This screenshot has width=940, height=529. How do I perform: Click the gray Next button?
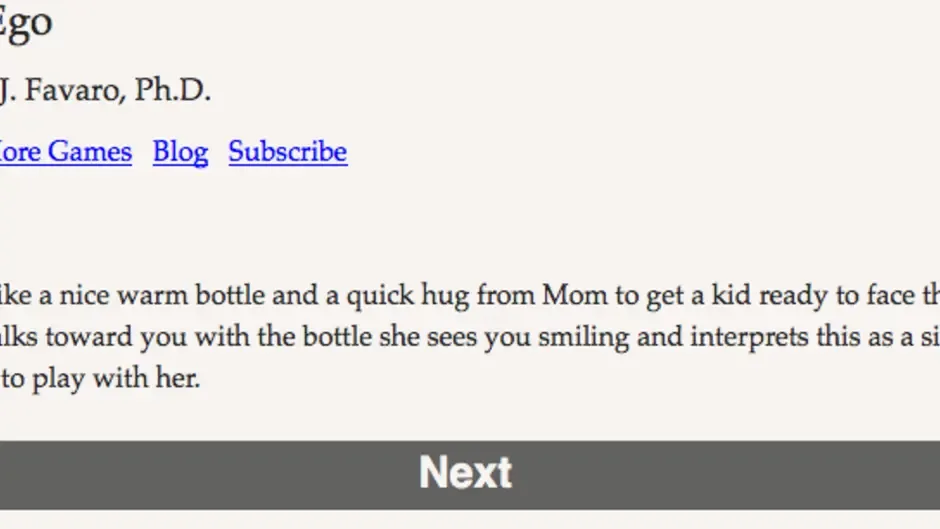click(470, 474)
